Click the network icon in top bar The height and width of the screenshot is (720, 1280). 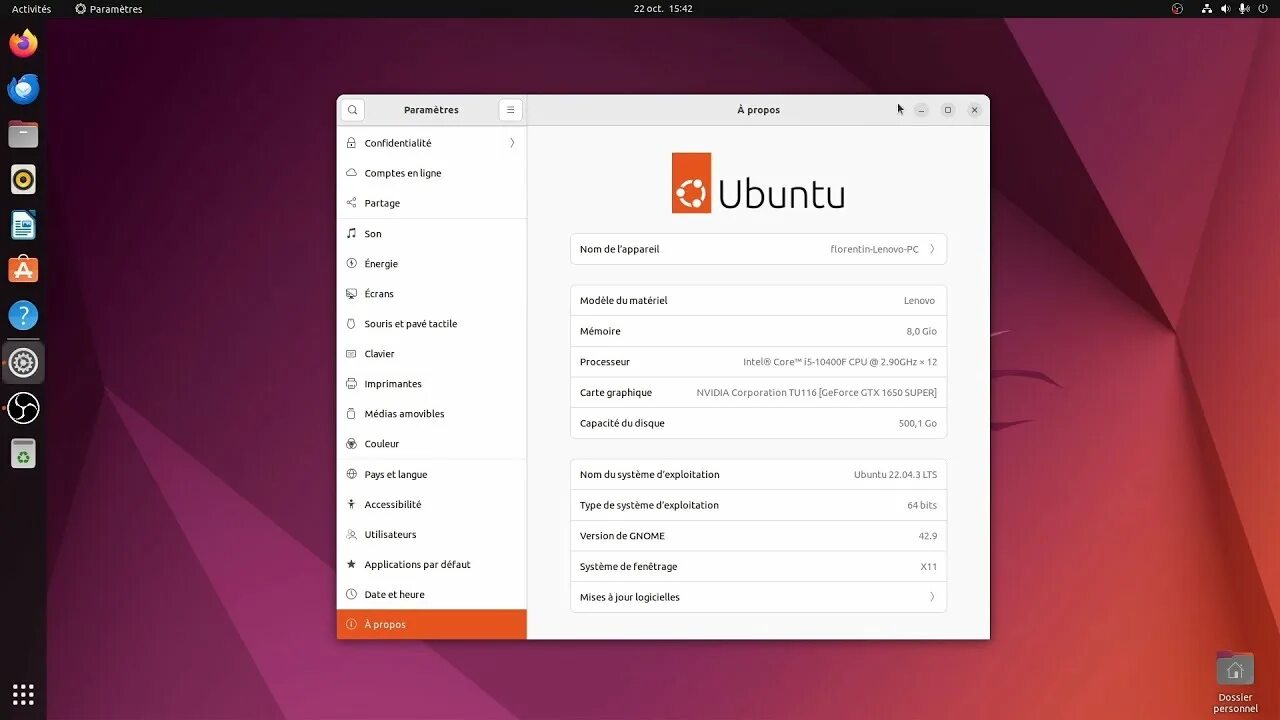1207,9
